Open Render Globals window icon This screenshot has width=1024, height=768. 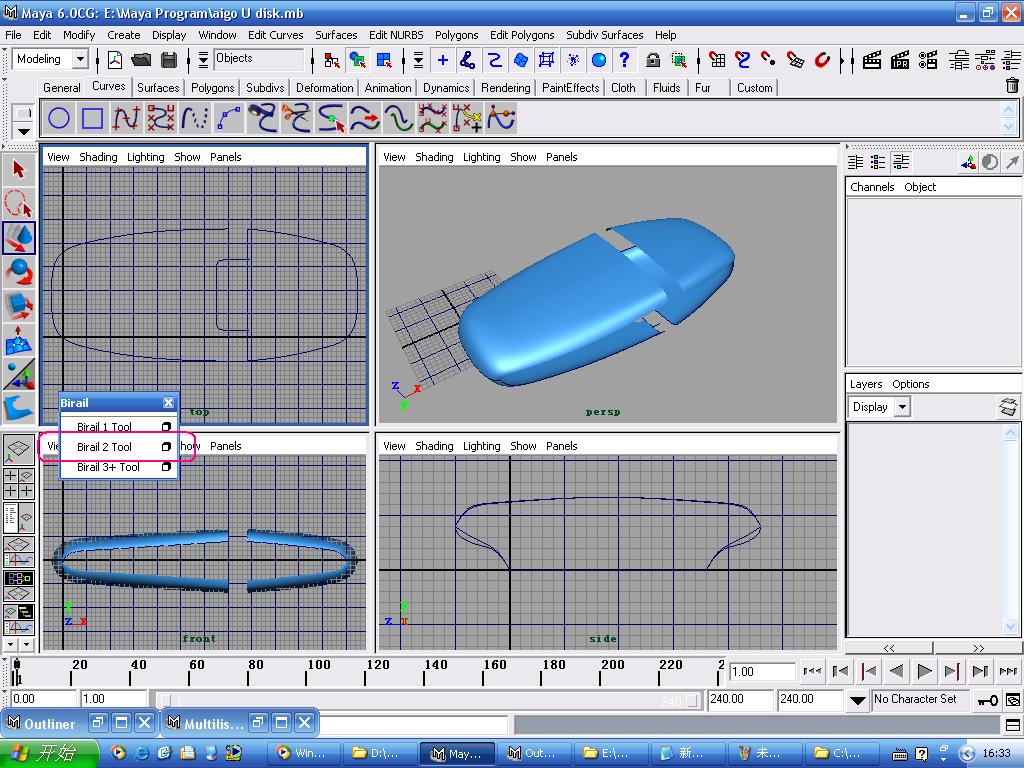928,60
